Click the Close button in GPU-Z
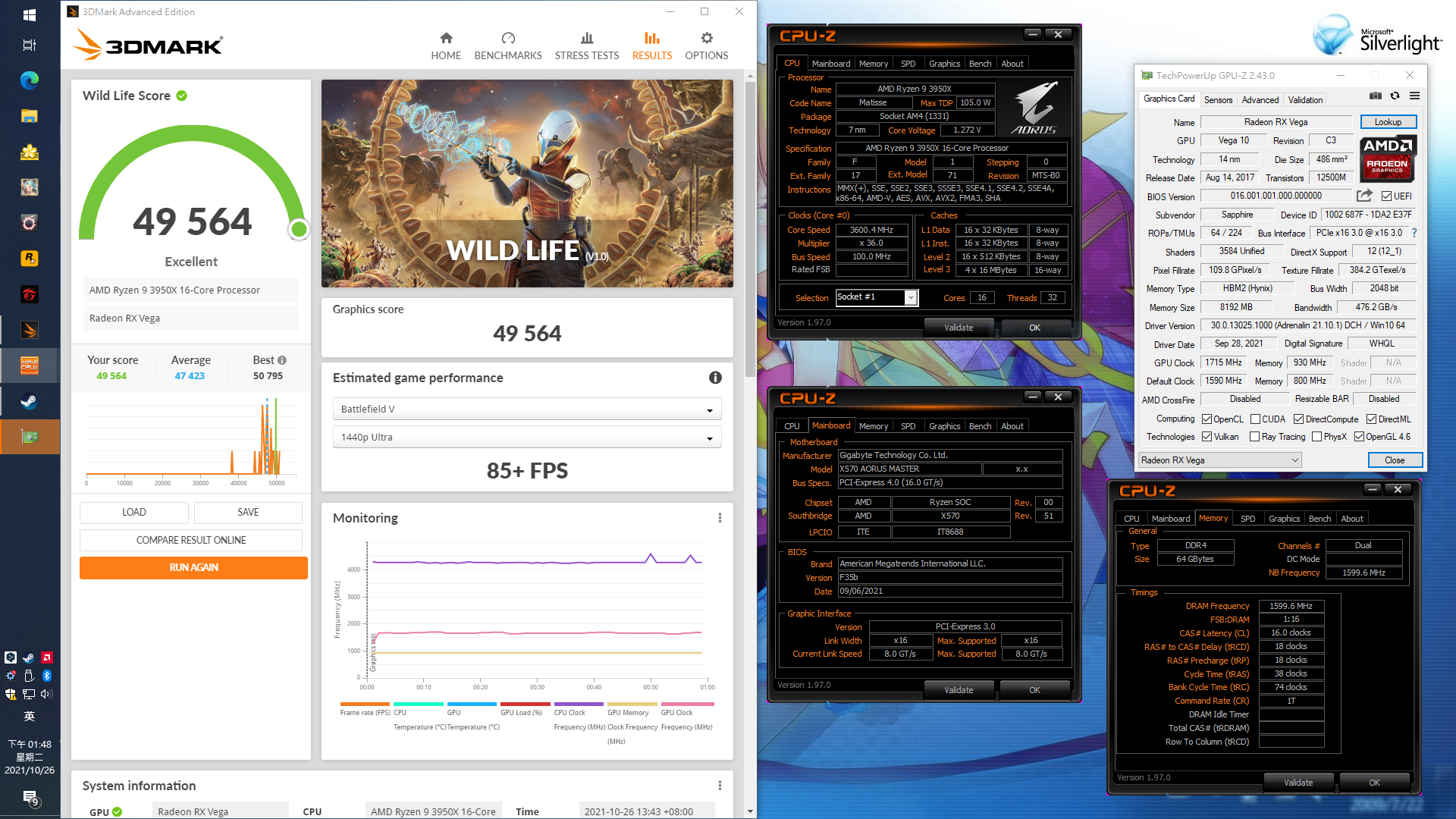 point(1395,460)
